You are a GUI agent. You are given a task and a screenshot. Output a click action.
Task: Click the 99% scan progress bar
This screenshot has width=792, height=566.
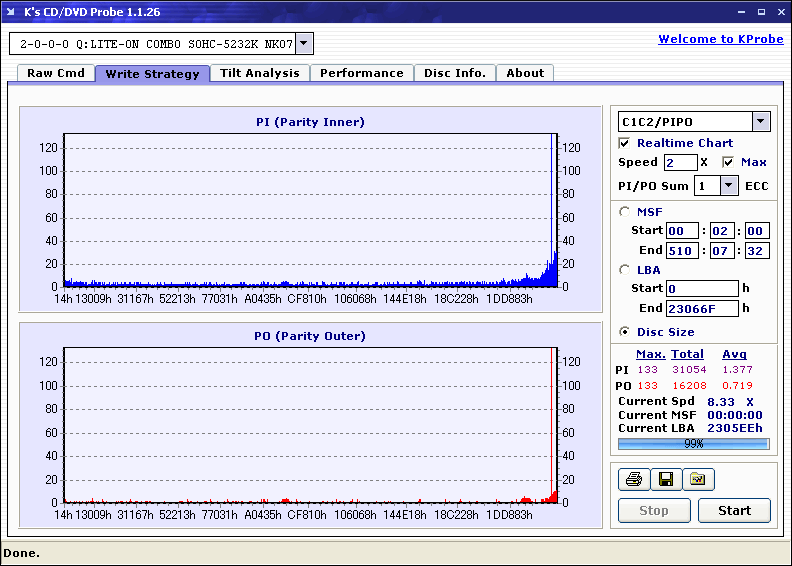point(694,444)
